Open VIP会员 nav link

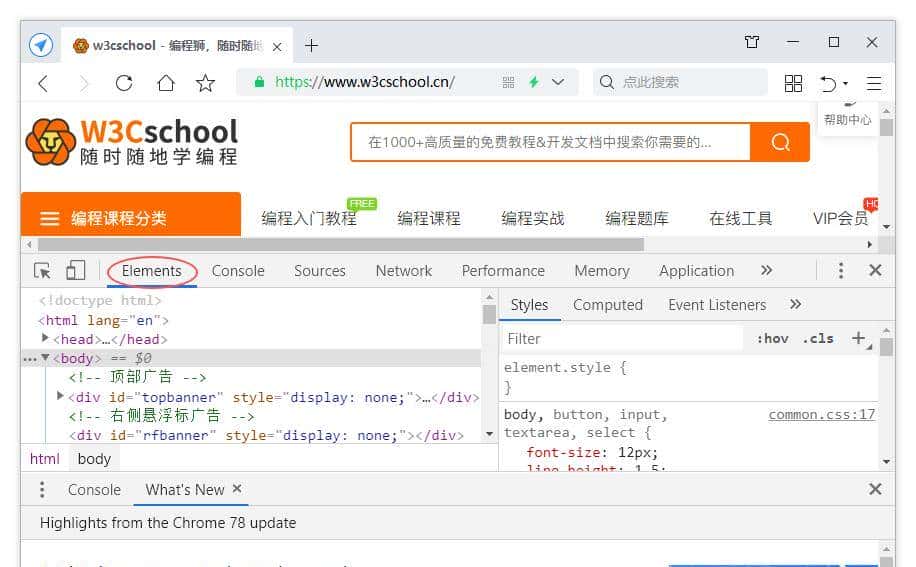[x=841, y=218]
